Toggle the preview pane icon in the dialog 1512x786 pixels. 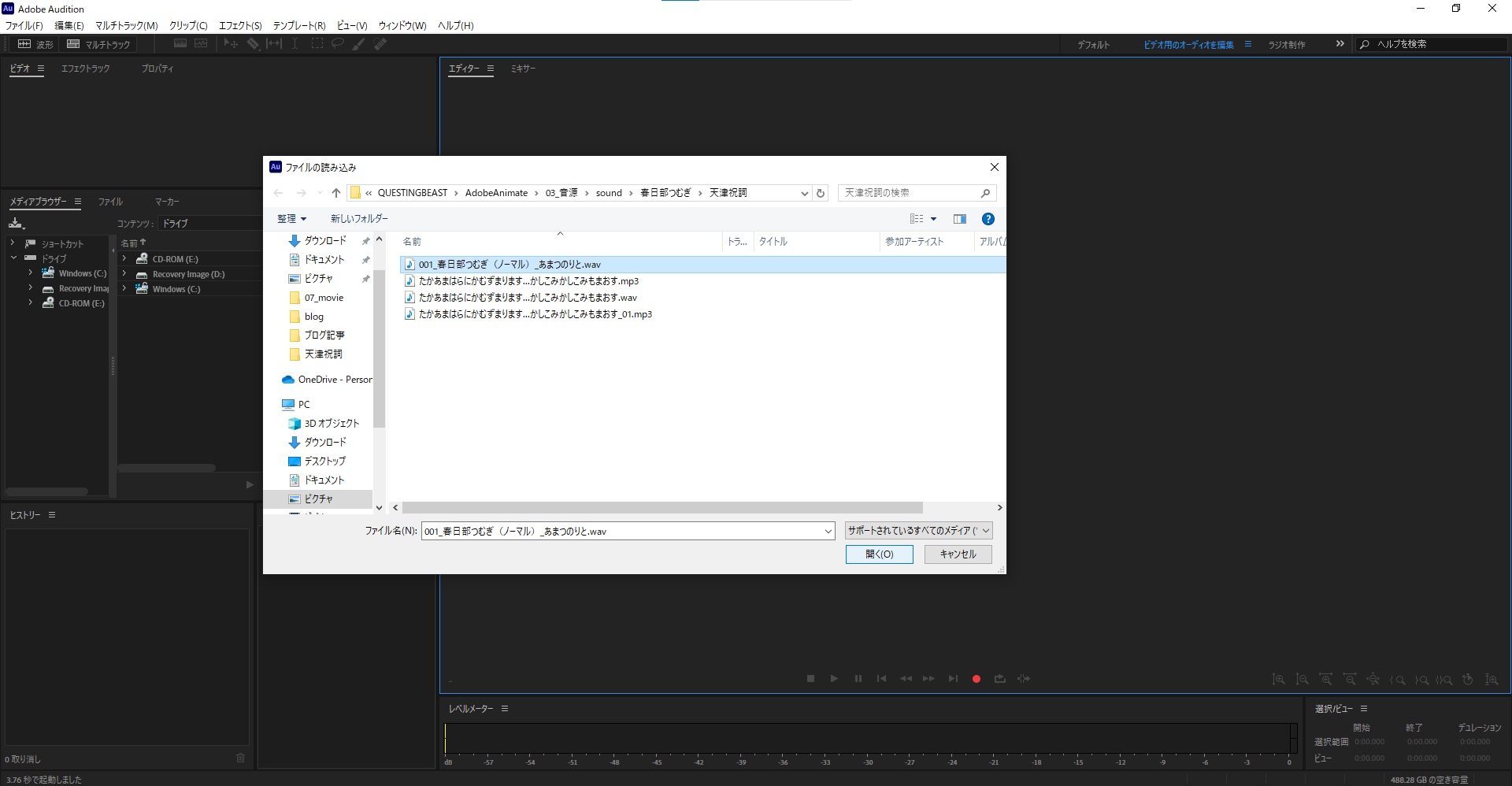click(959, 219)
